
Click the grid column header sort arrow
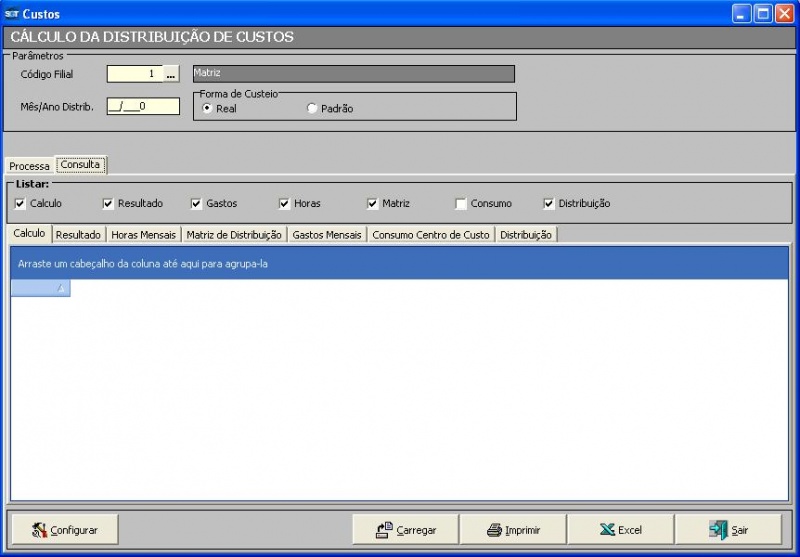coord(60,289)
